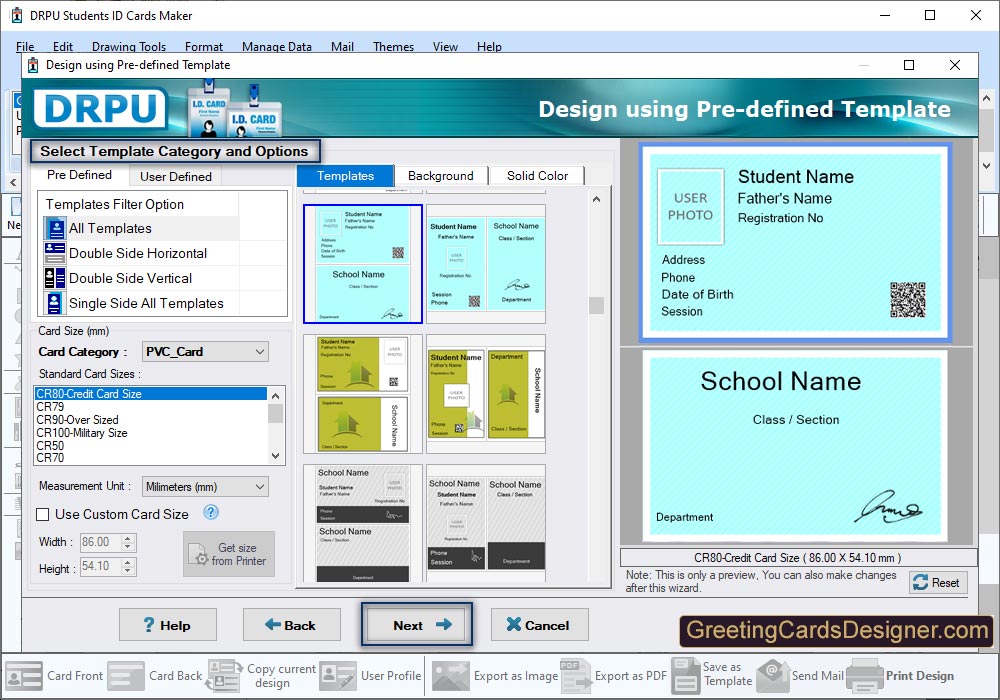Click the Reset preview button

tap(938, 582)
